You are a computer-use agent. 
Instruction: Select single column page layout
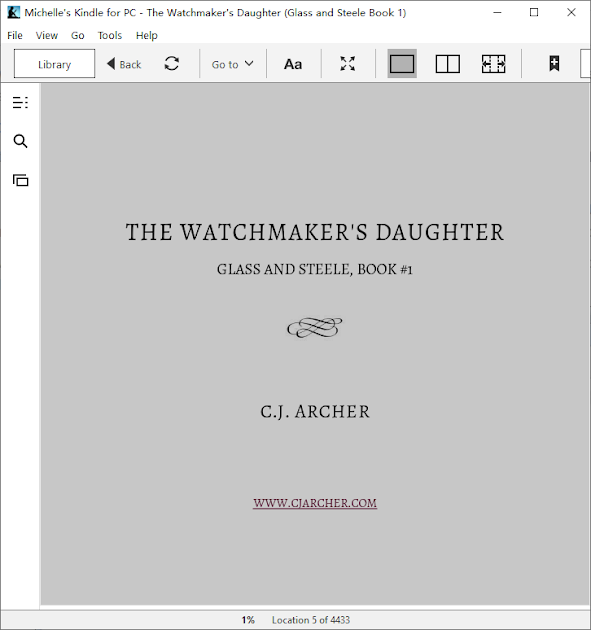(x=402, y=63)
